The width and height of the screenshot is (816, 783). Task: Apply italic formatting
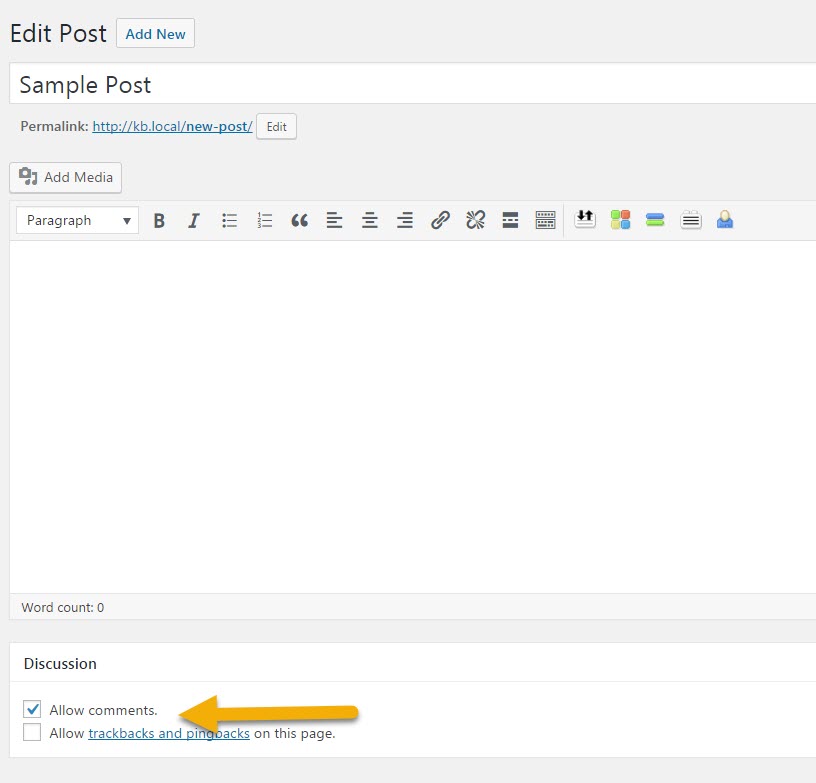click(194, 221)
